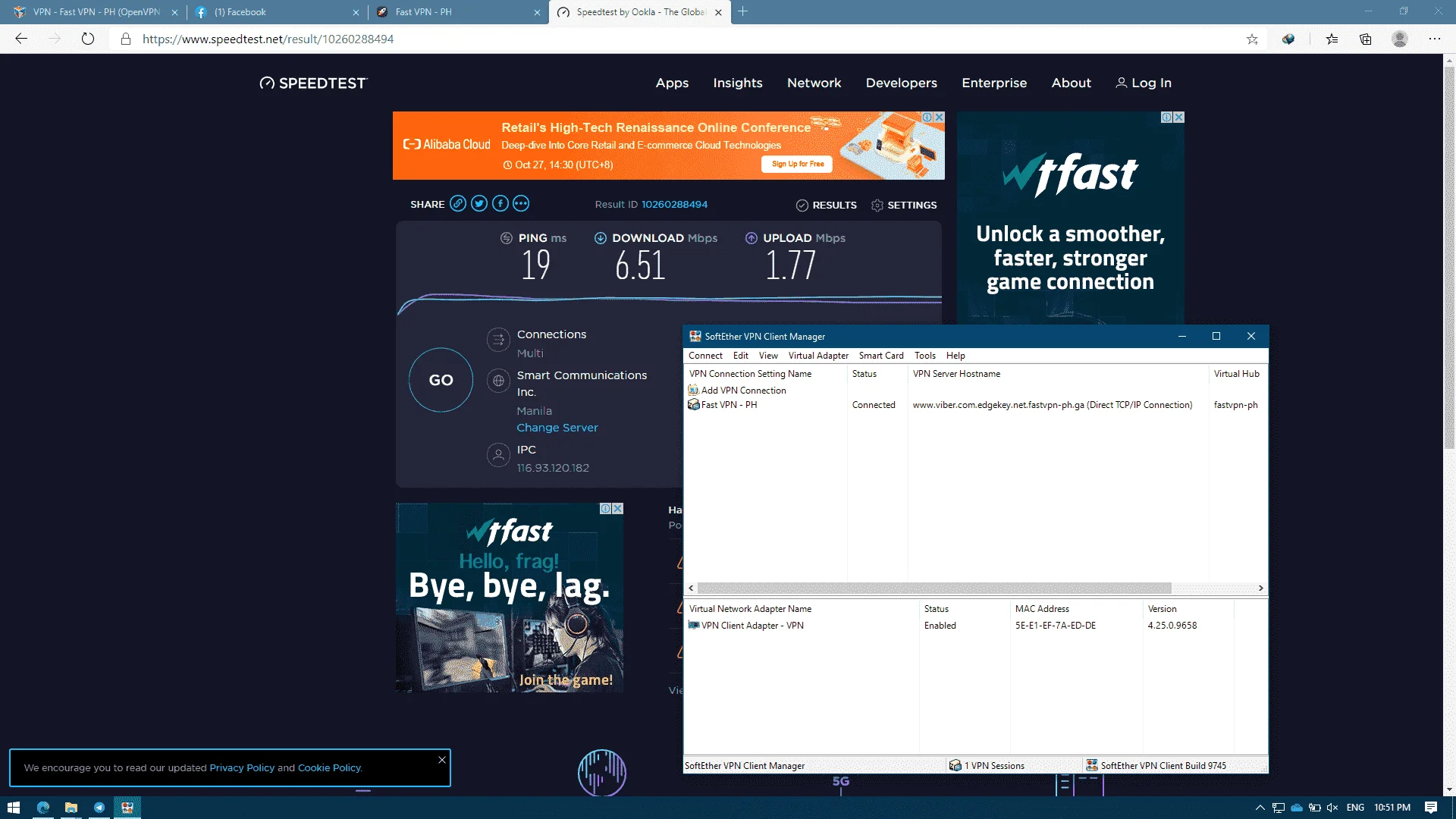Image resolution: width=1456 pixels, height=819 pixels.
Task: Open the About navigation link
Action: 1071,83
